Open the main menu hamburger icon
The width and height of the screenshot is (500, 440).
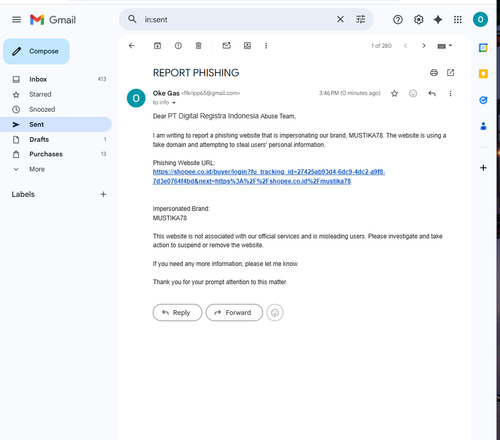tap(16, 20)
